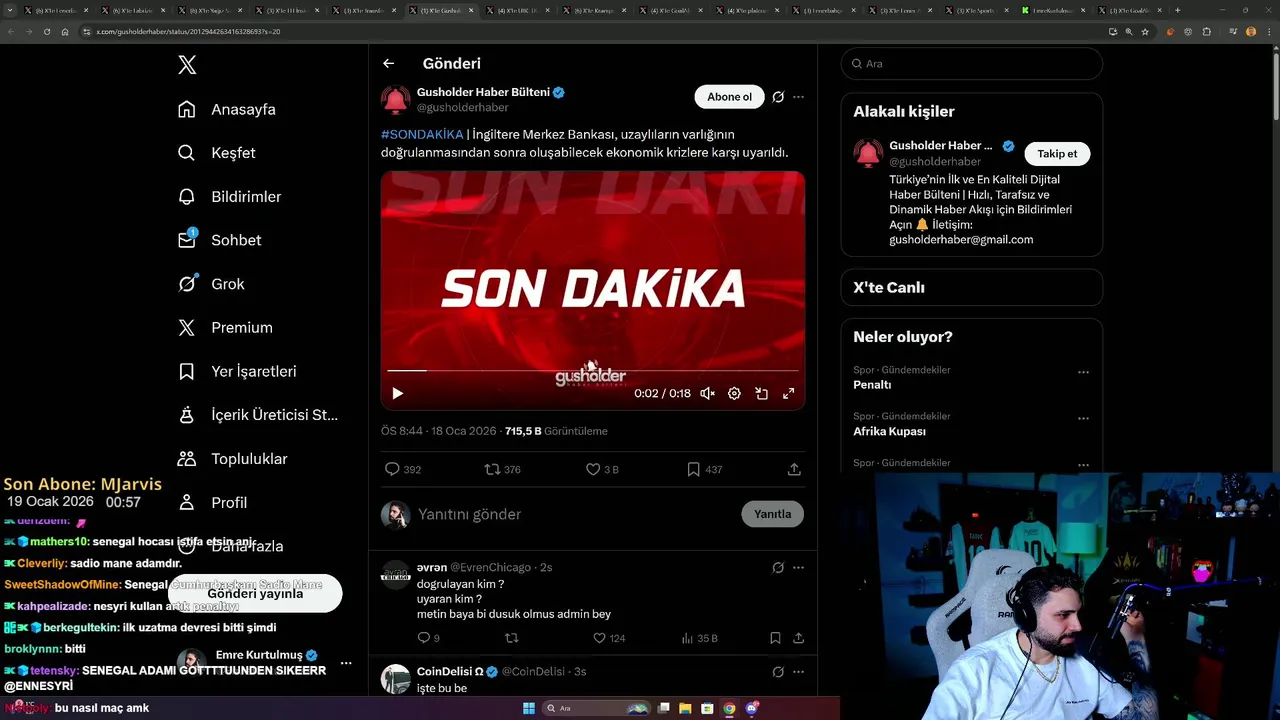Image resolution: width=1280 pixels, height=720 pixels.
Task: Open Keşfet search page
Action: coord(217,153)
